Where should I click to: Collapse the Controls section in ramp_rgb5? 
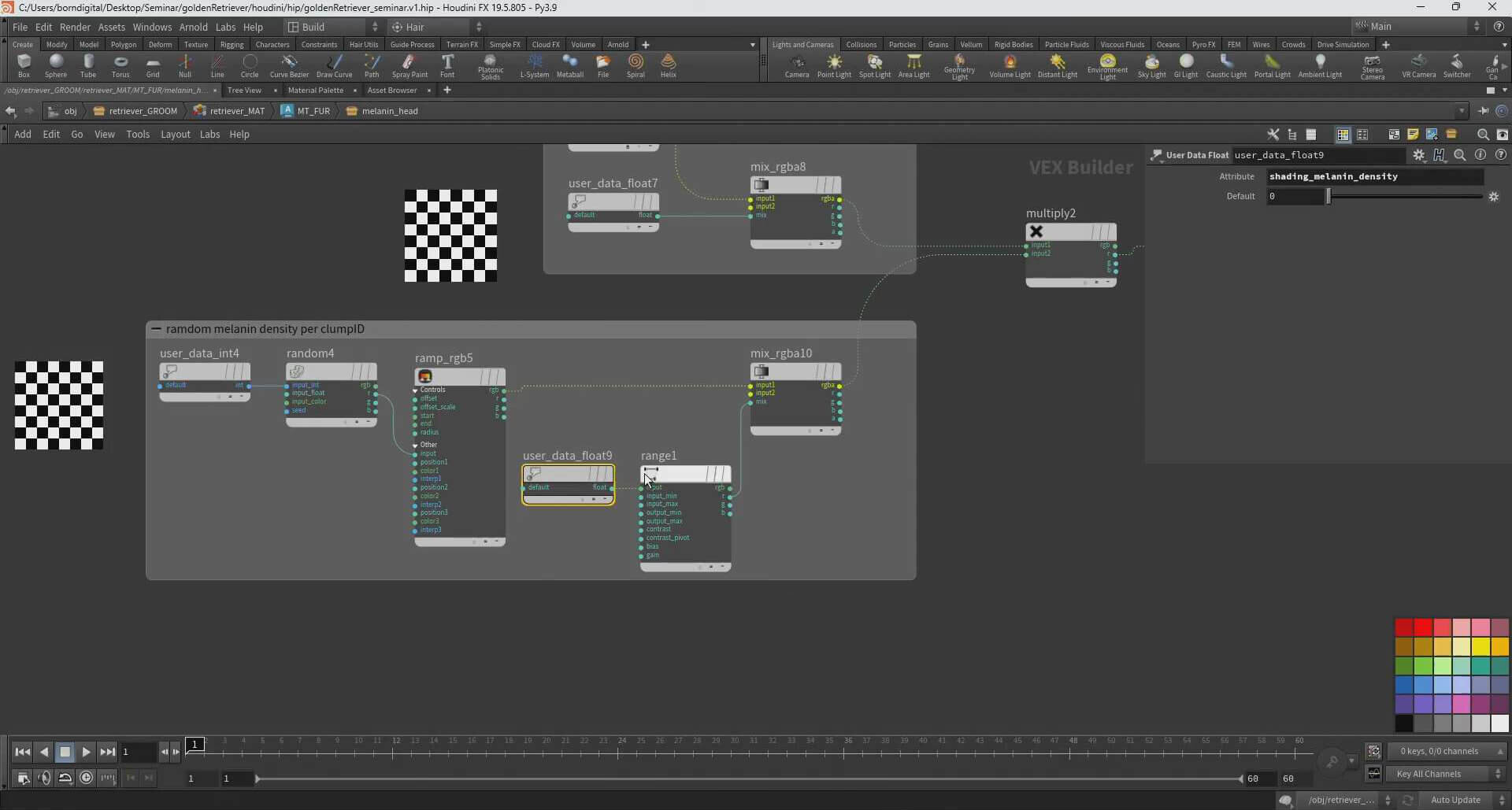tap(416, 390)
